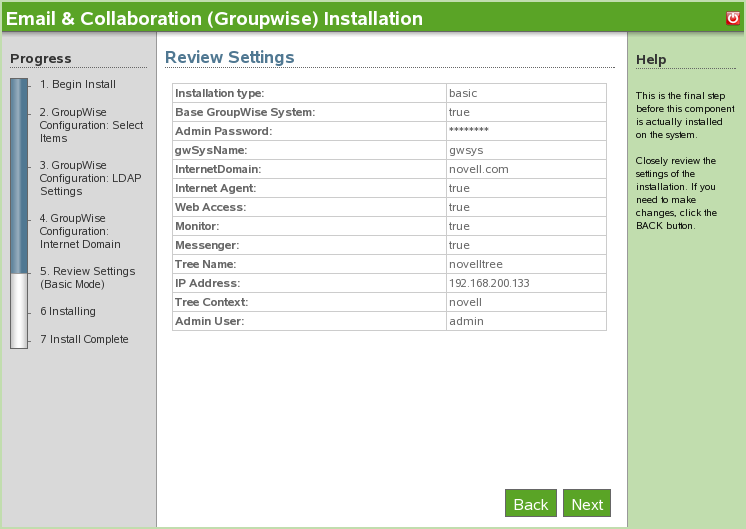The width and height of the screenshot is (746, 529).
Task: Click the Progress panel heading
Action: [x=40, y=59]
